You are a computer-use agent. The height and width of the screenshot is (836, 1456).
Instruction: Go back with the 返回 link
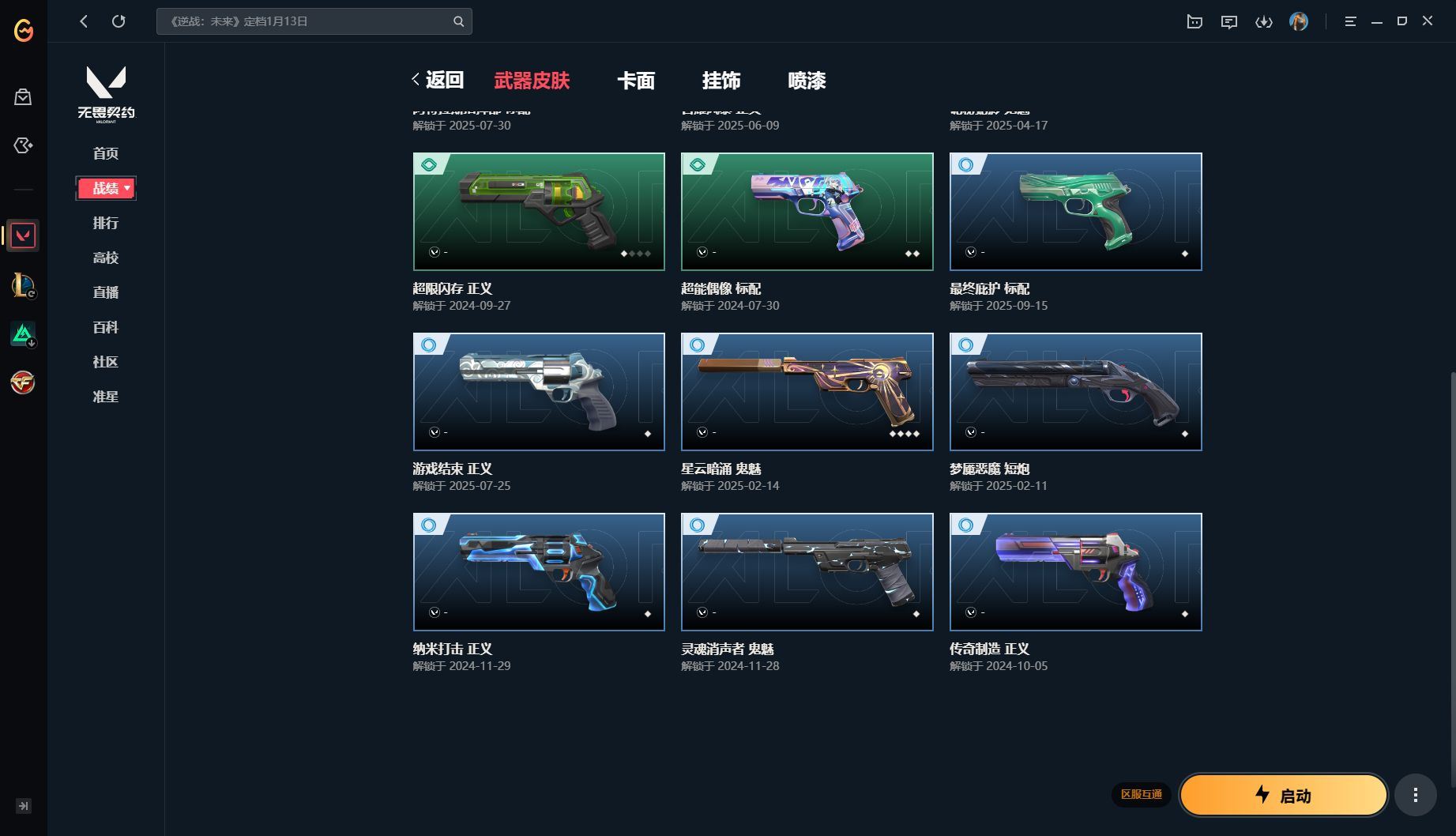tap(438, 80)
